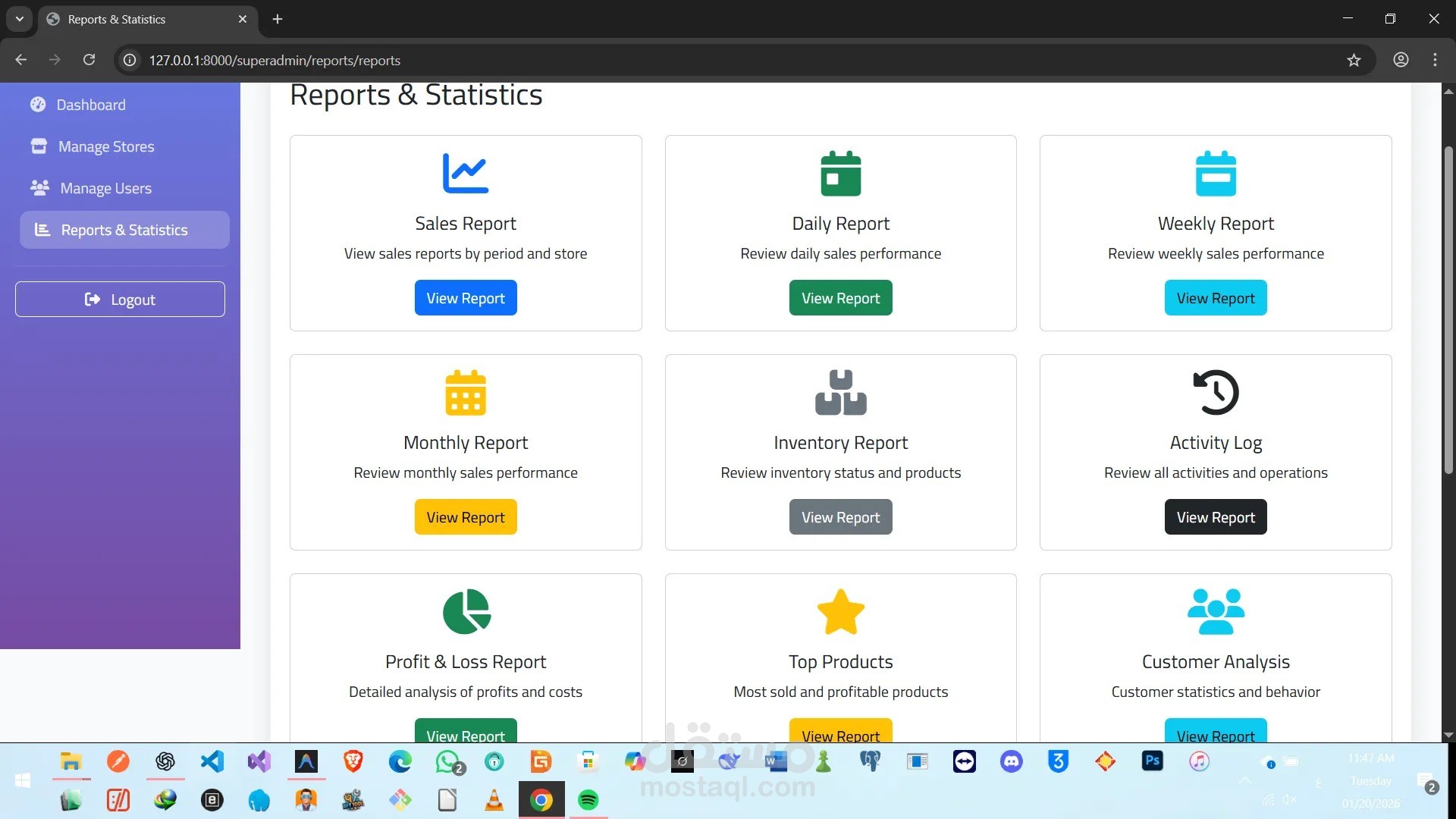
Task: Click the browser address bar URL
Action: click(275, 60)
